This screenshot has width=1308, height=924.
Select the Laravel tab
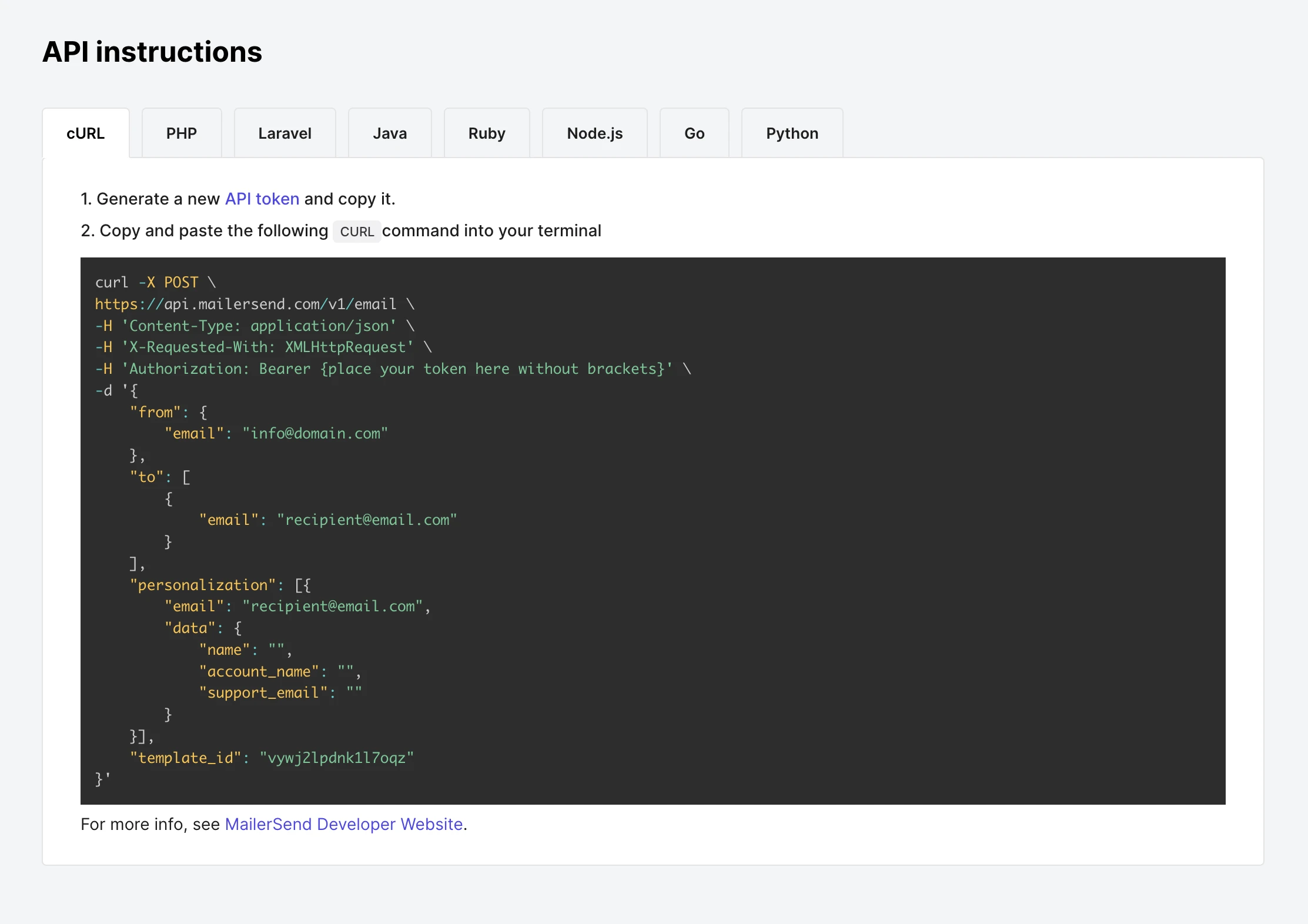click(x=285, y=133)
